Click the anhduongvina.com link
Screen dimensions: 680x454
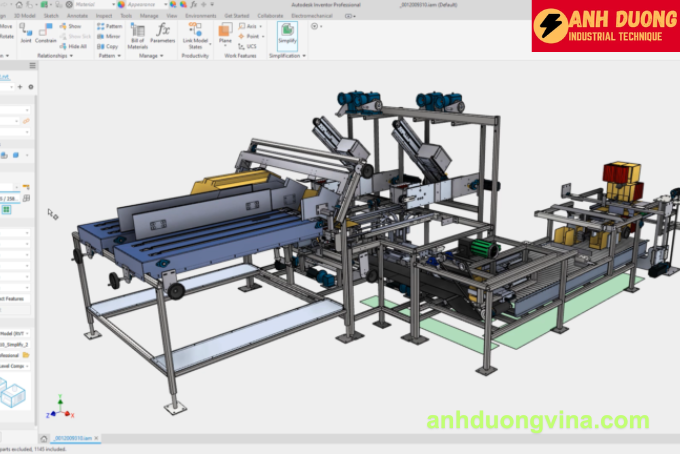click(537, 421)
